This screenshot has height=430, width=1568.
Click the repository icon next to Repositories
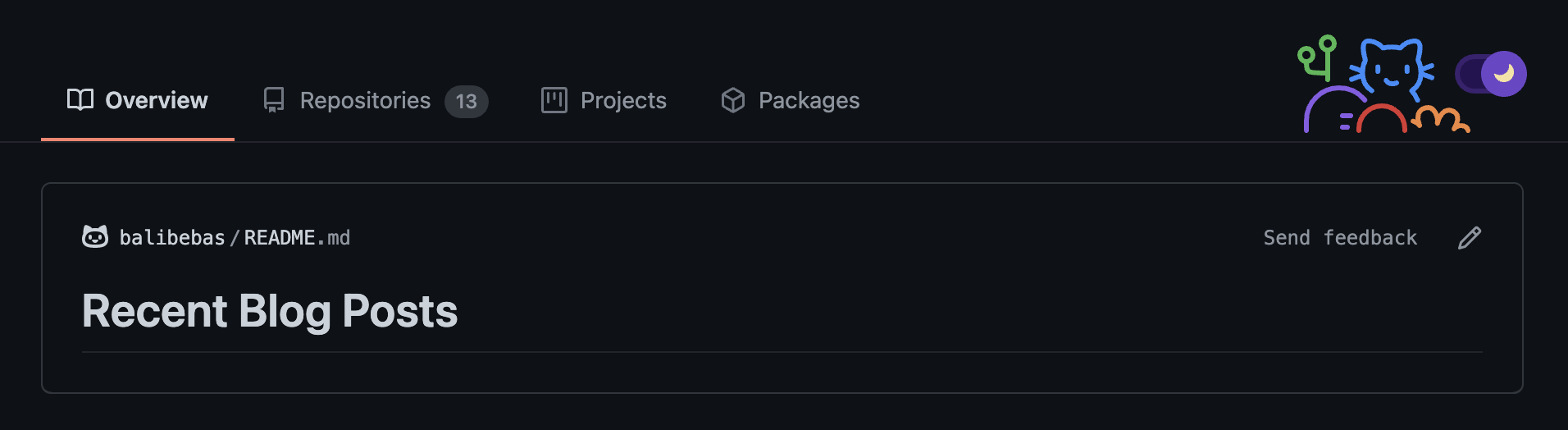click(x=274, y=100)
